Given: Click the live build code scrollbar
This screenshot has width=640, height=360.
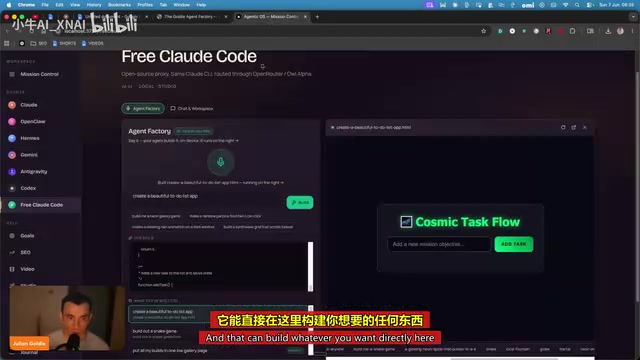Looking at the screenshot, I should 311,267.
